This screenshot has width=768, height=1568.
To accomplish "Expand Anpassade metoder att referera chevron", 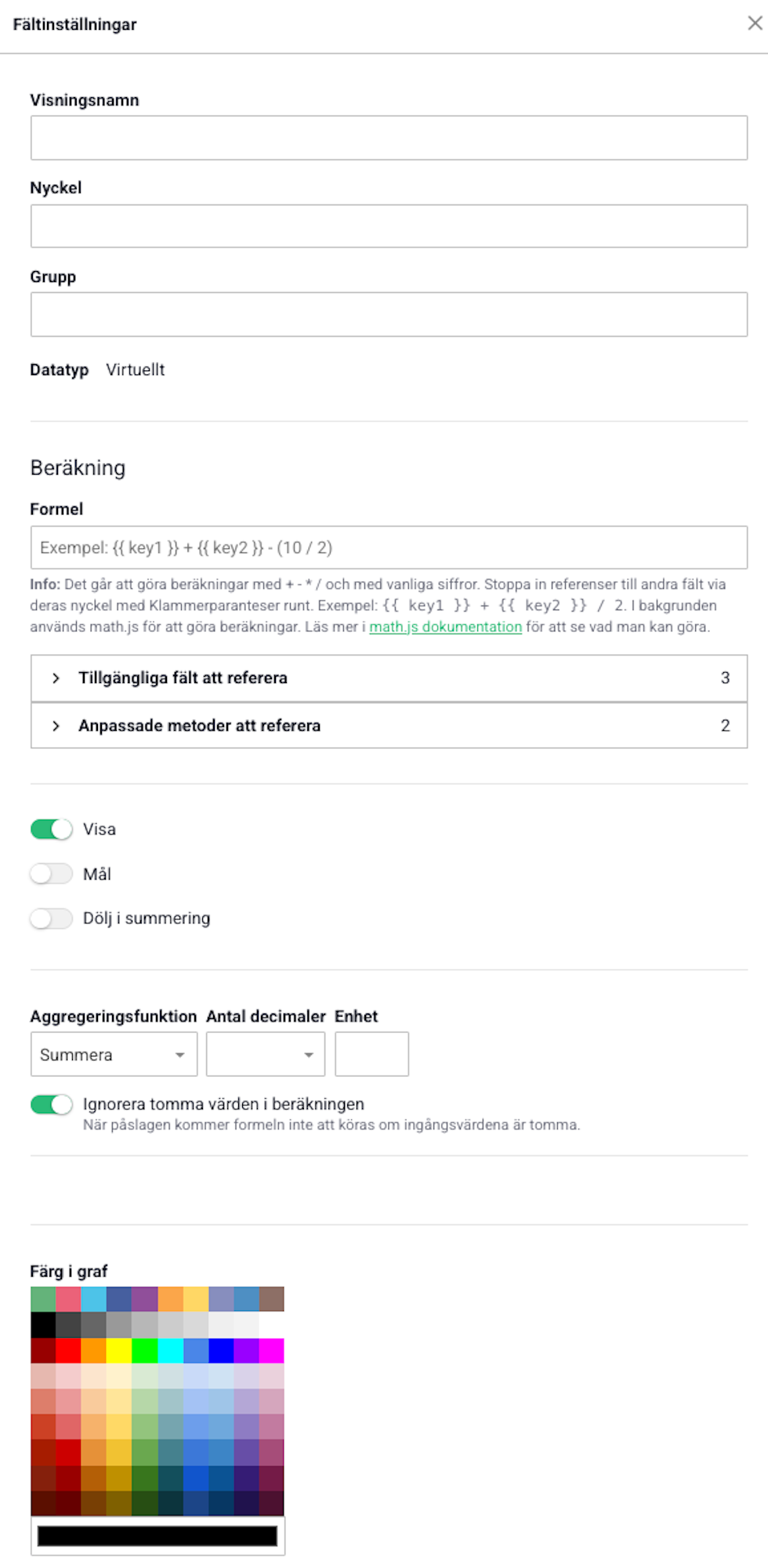I will (x=56, y=726).
